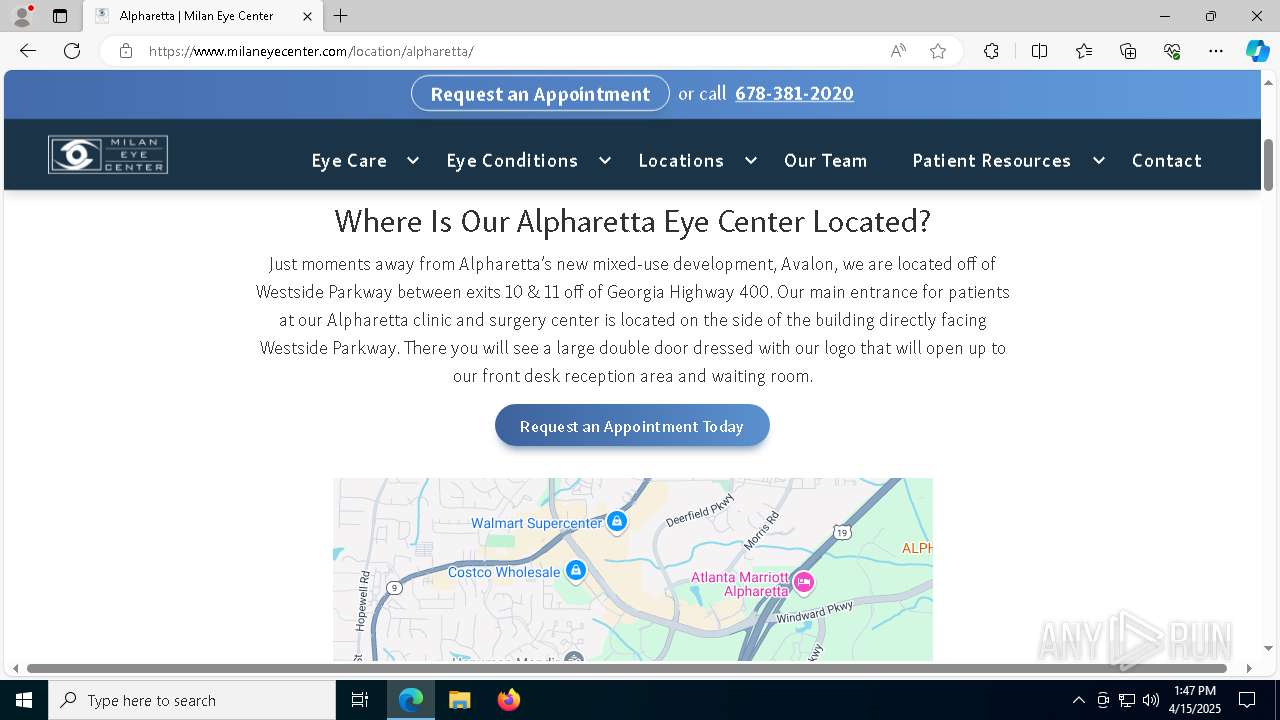Open Settings and more menu
This screenshot has width=1280, height=720.
coord(1216,51)
